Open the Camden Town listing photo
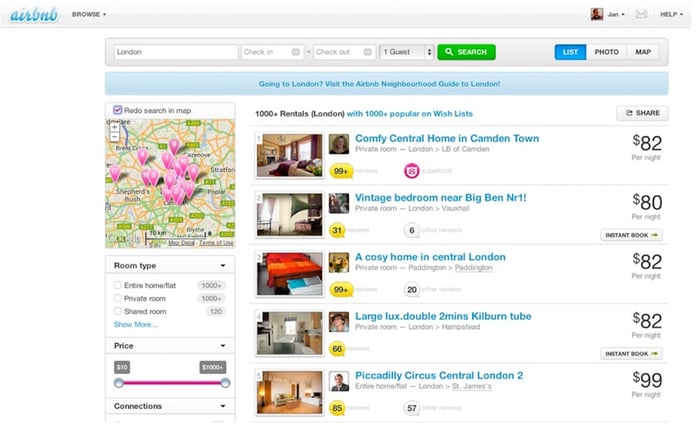The height and width of the screenshot is (431, 700). point(290,155)
